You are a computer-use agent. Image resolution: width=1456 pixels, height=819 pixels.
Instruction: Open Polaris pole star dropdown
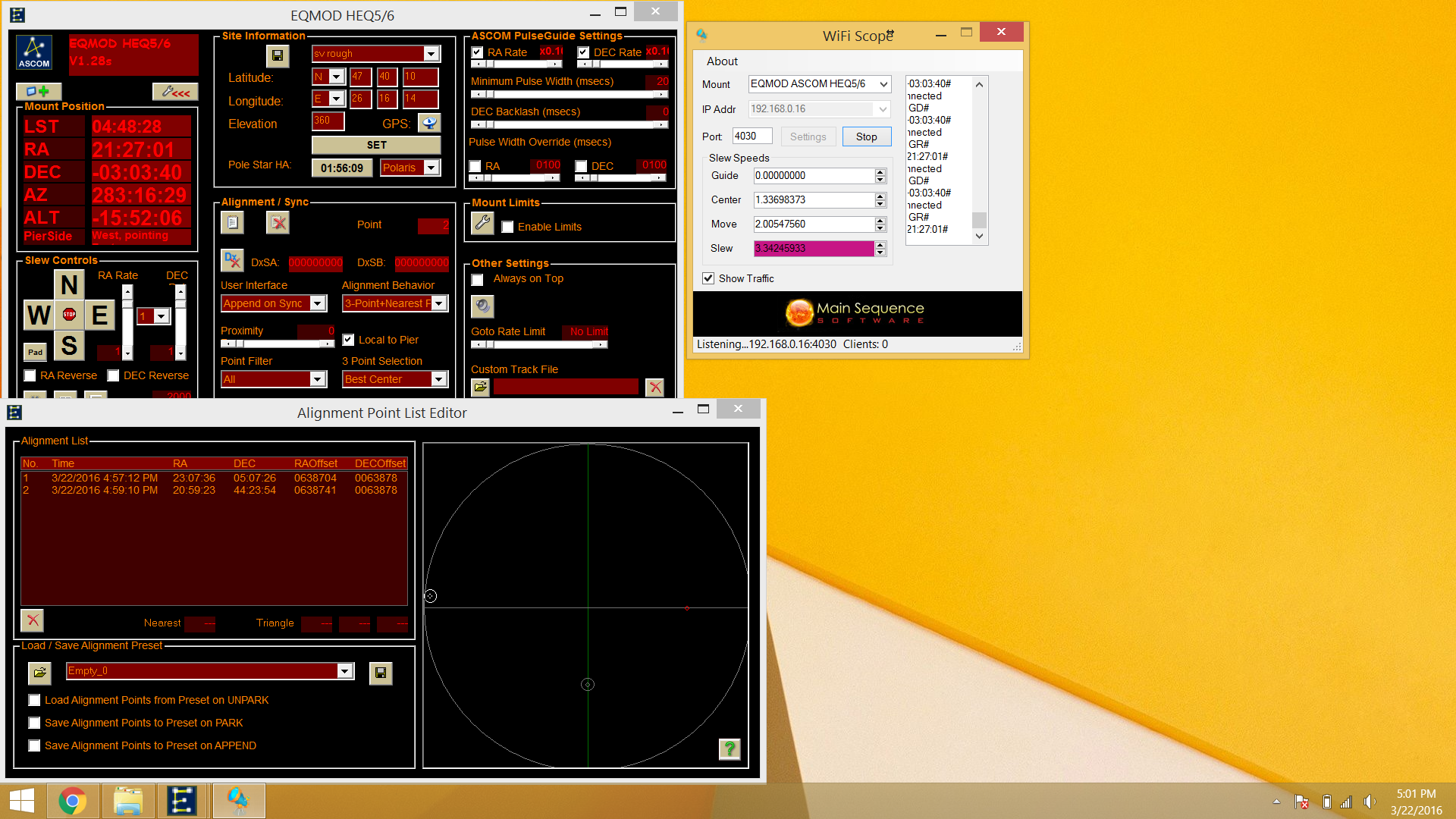coord(431,167)
